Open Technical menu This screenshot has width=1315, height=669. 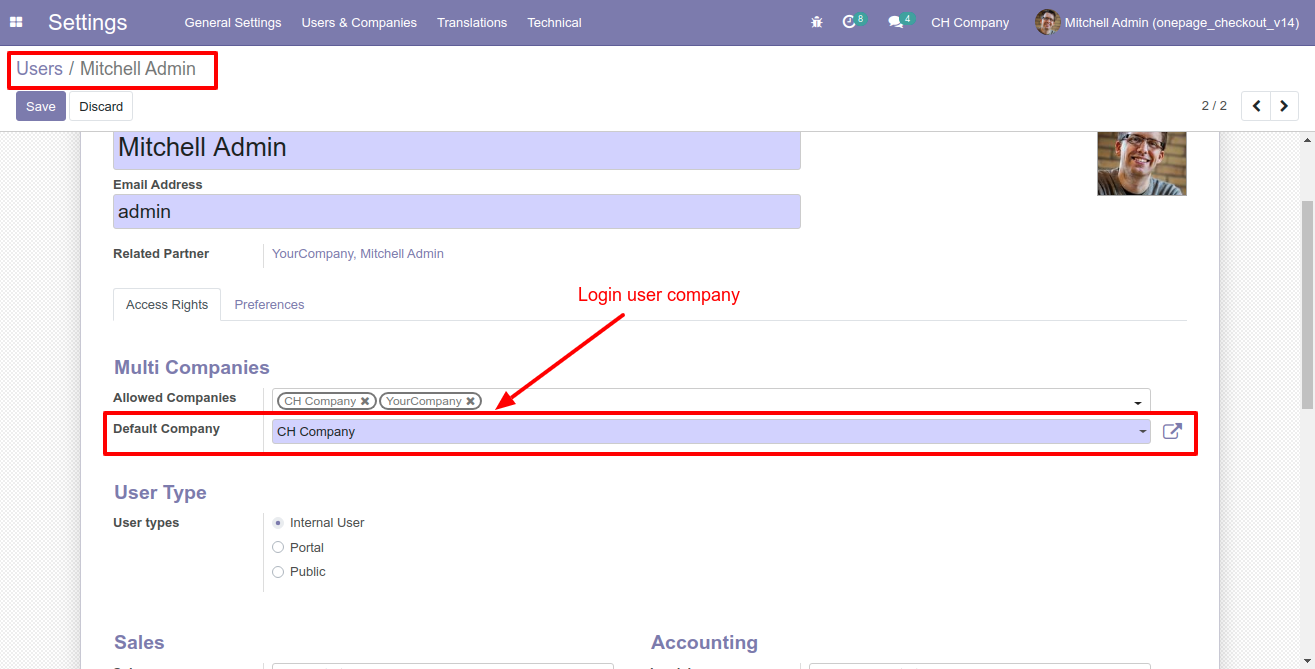click(x=554, y=22)
